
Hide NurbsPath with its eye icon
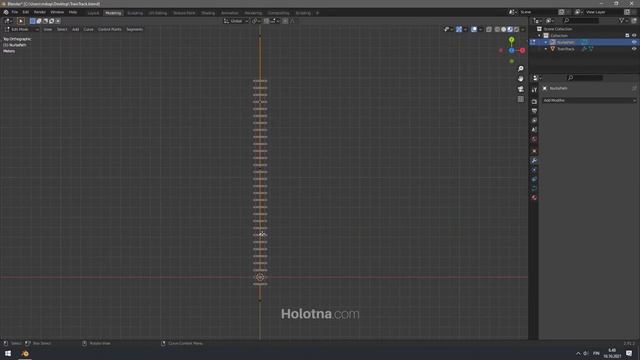[634, 42]
